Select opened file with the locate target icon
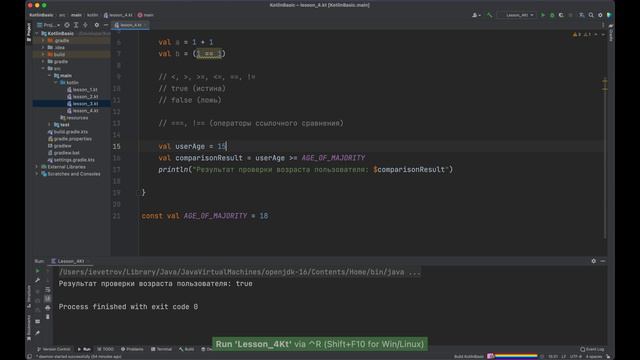This screenshot has width=640, height=360. coord(67,25)
